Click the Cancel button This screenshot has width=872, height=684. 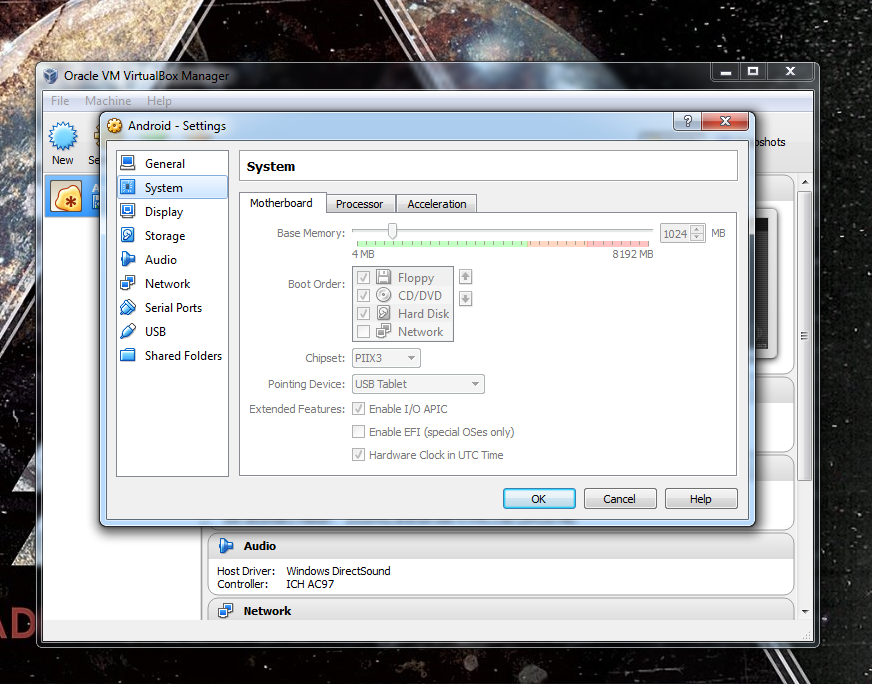(x=620, y=499)
